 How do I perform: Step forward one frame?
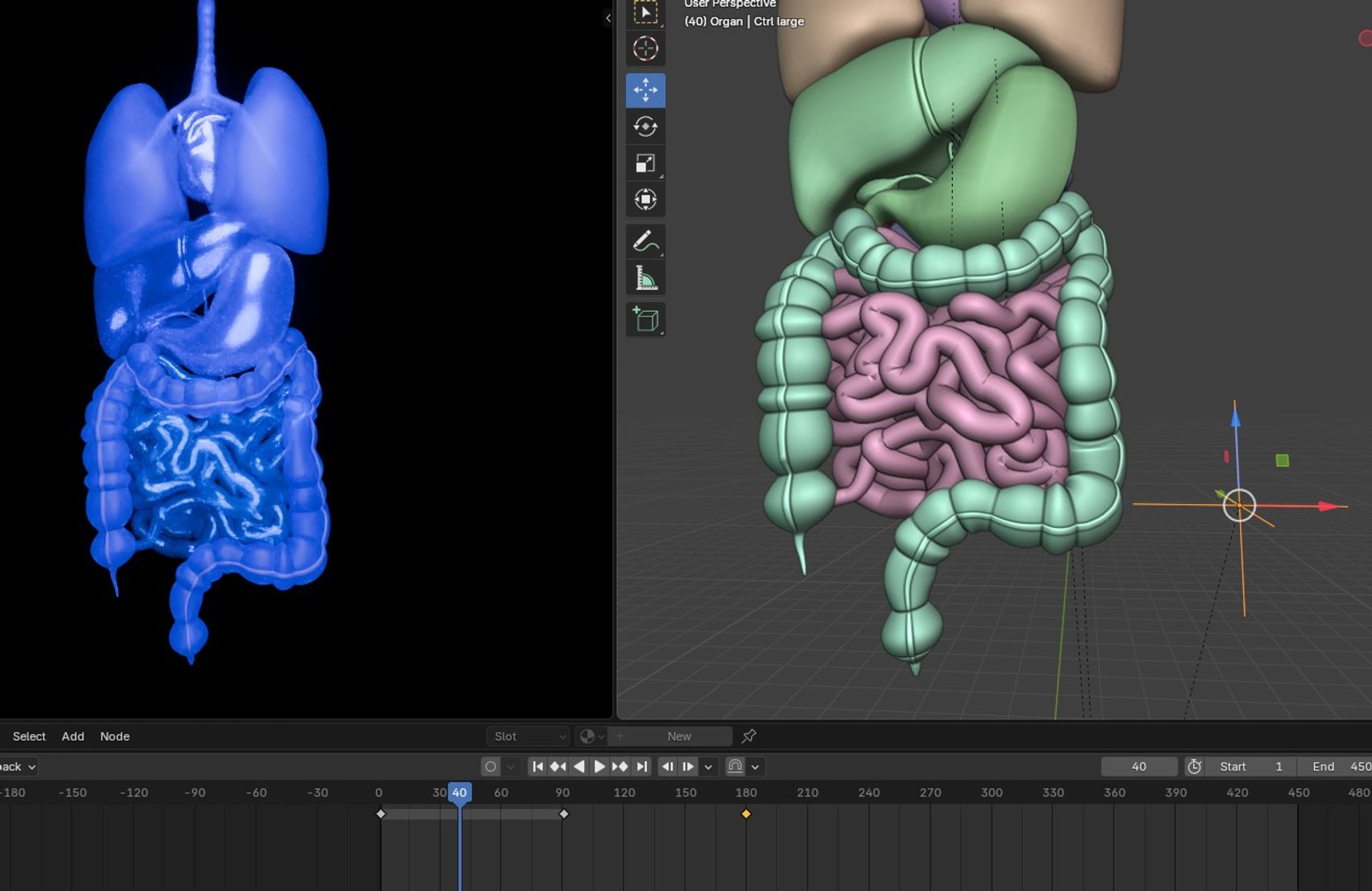pos(688,766)
